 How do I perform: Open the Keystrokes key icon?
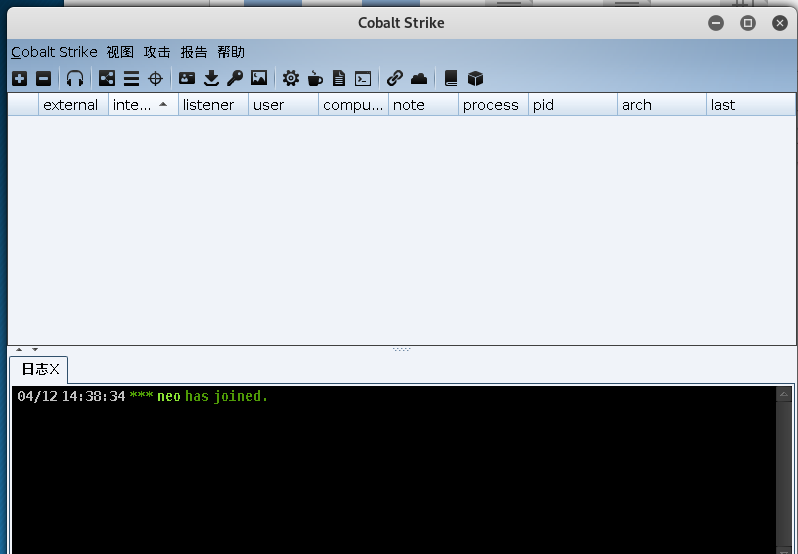(235, 78)
